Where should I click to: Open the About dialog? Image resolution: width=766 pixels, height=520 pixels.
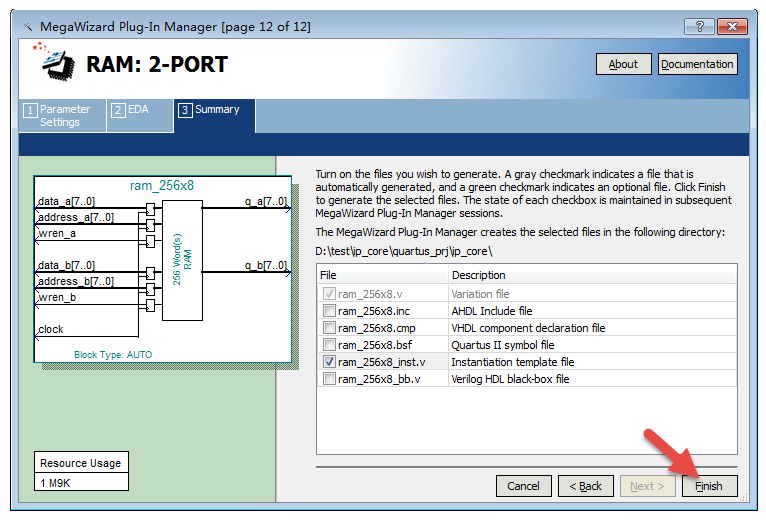pos(623,64)
